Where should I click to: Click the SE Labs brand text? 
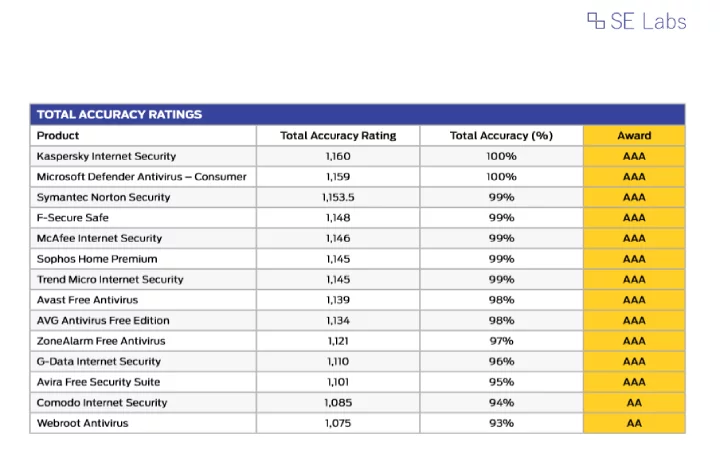[648, 21]
